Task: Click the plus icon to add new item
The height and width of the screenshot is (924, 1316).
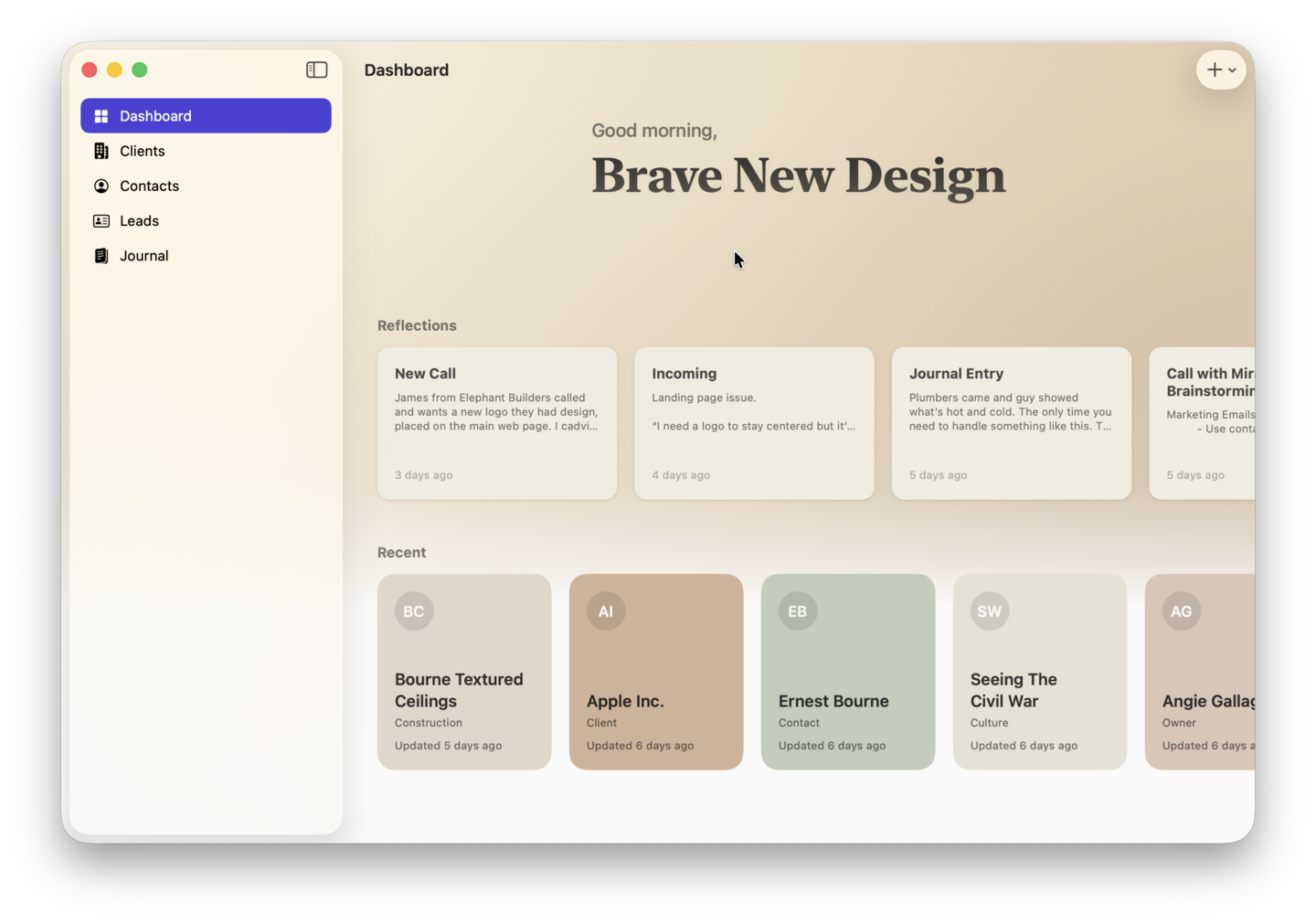Action: coord(1214,69)
